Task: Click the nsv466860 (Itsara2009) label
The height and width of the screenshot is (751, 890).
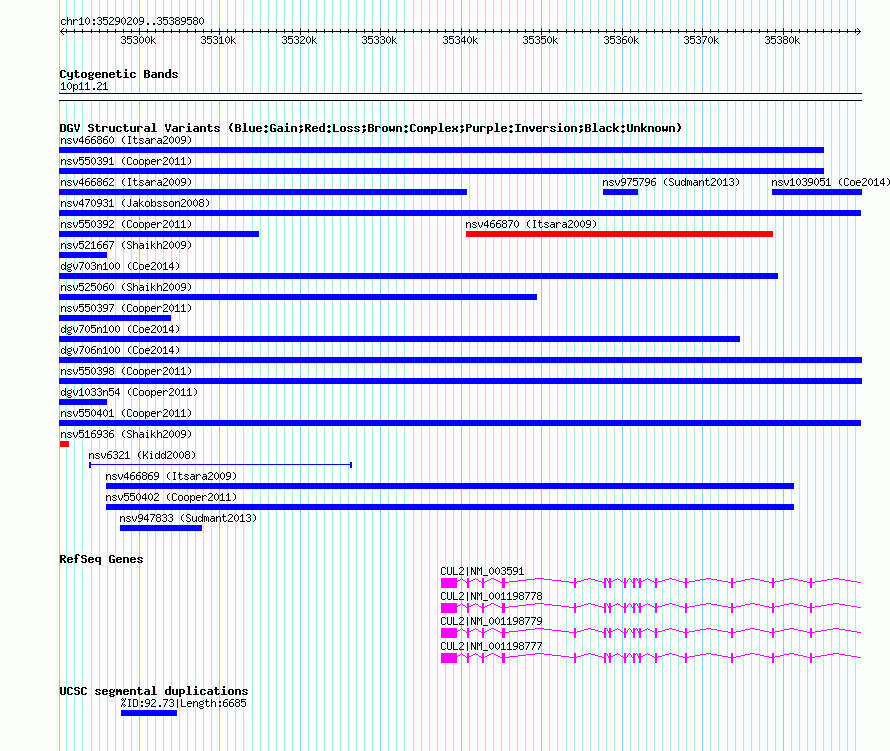Action: tap(126, 140)
